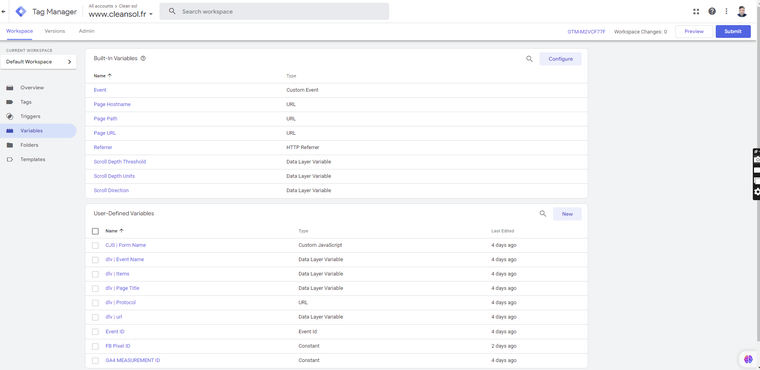Click the Preview button

[x=694, y=32]
